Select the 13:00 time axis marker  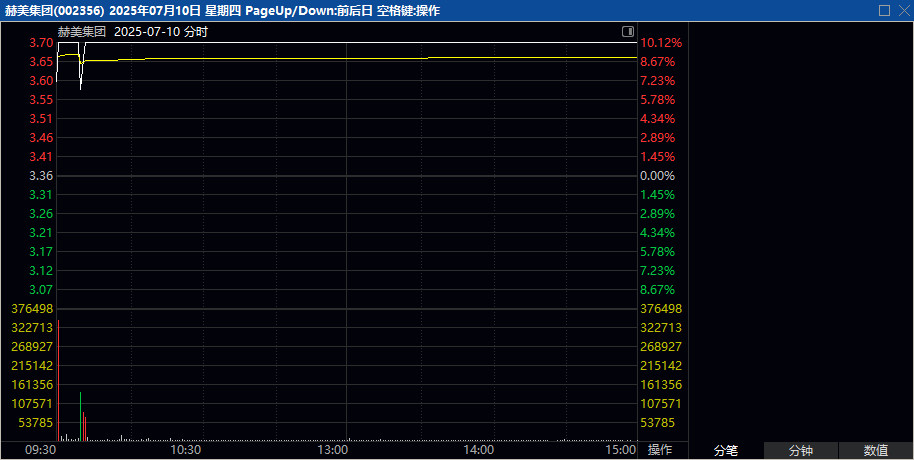tap(332, 450)
